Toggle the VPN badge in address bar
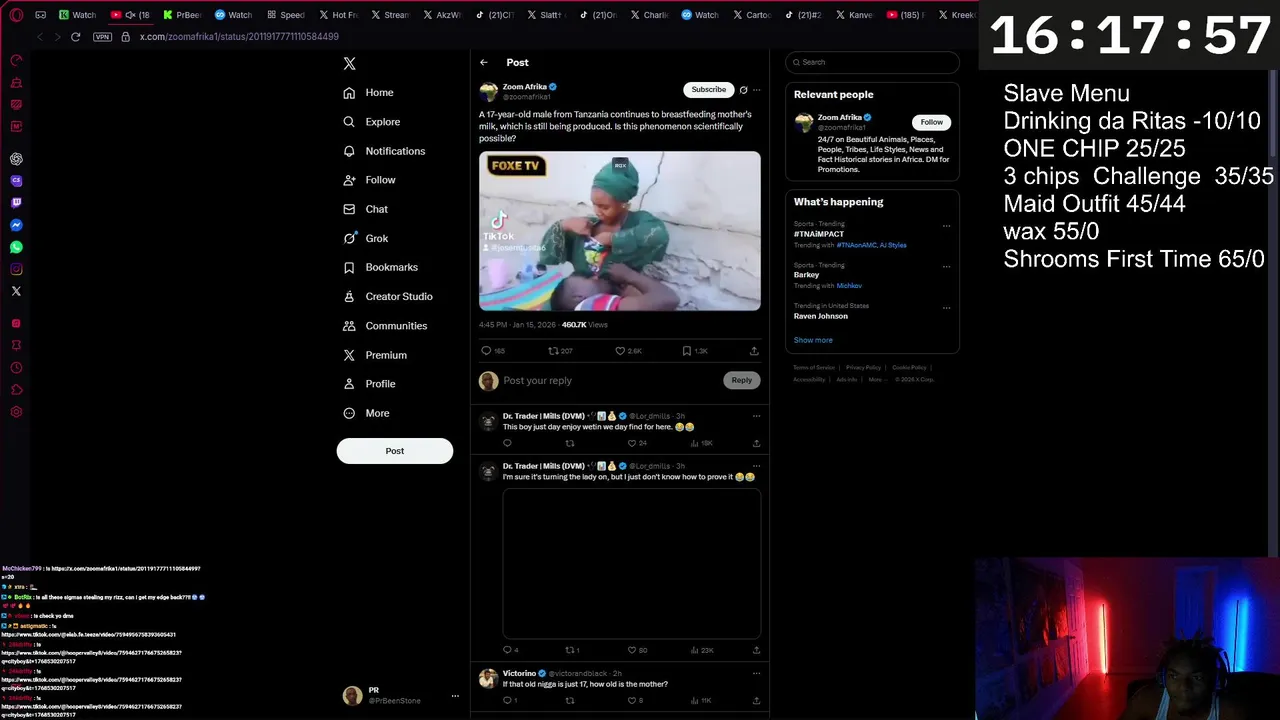This screenshot has height=720, width=1280. tap(102, 36)
